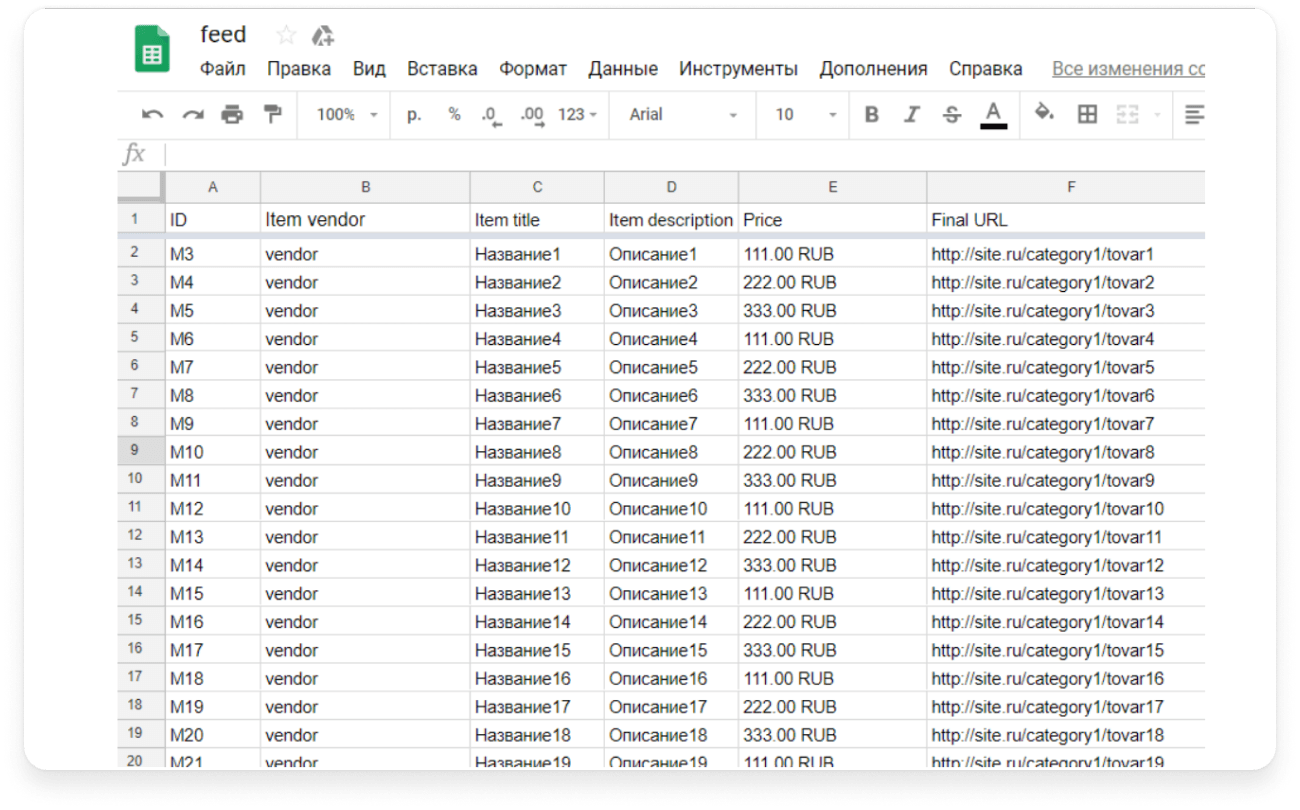Open the Формат menu
Image resolution: width=1300 pixels, height=810 pixels.
point(533,69)
